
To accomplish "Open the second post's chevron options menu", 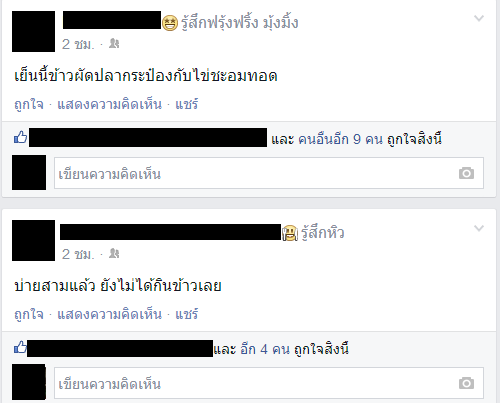I will tap(479, 228).
